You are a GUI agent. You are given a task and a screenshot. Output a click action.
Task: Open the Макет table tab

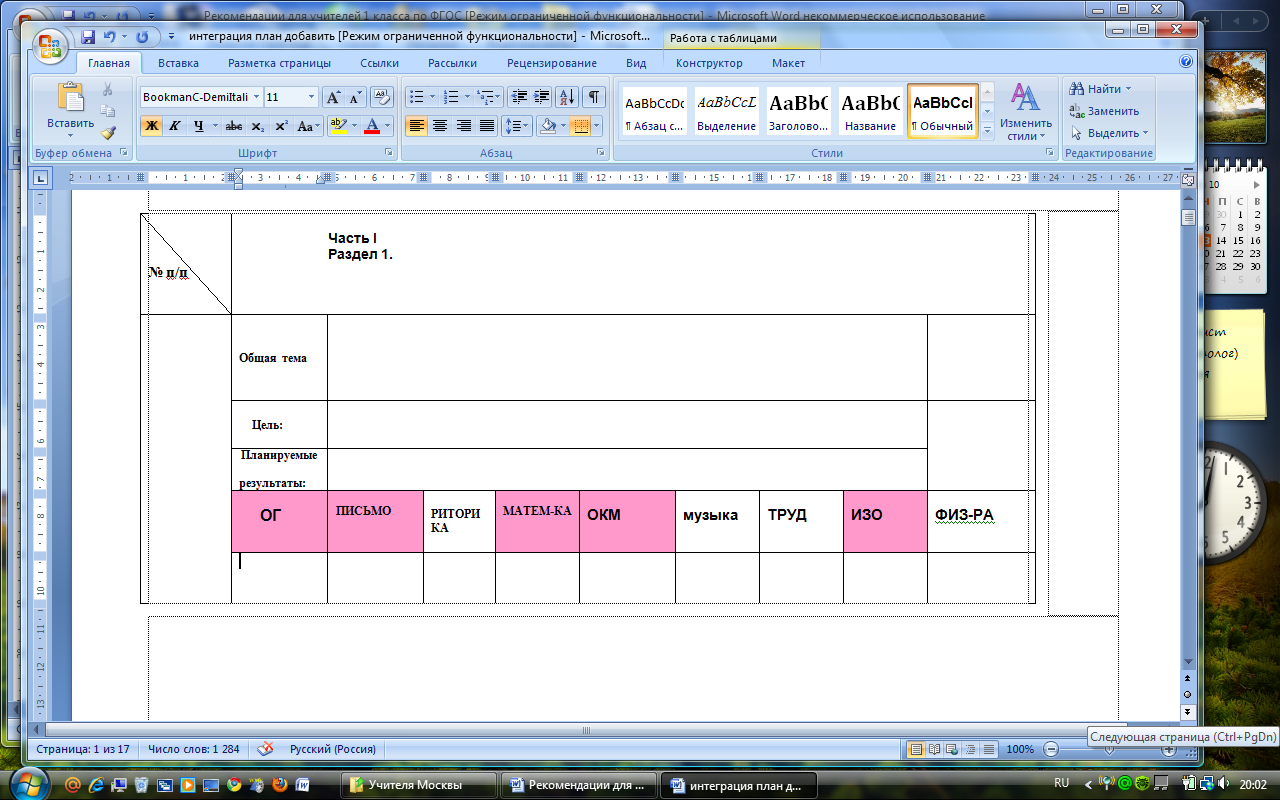(x=788, y=63)
